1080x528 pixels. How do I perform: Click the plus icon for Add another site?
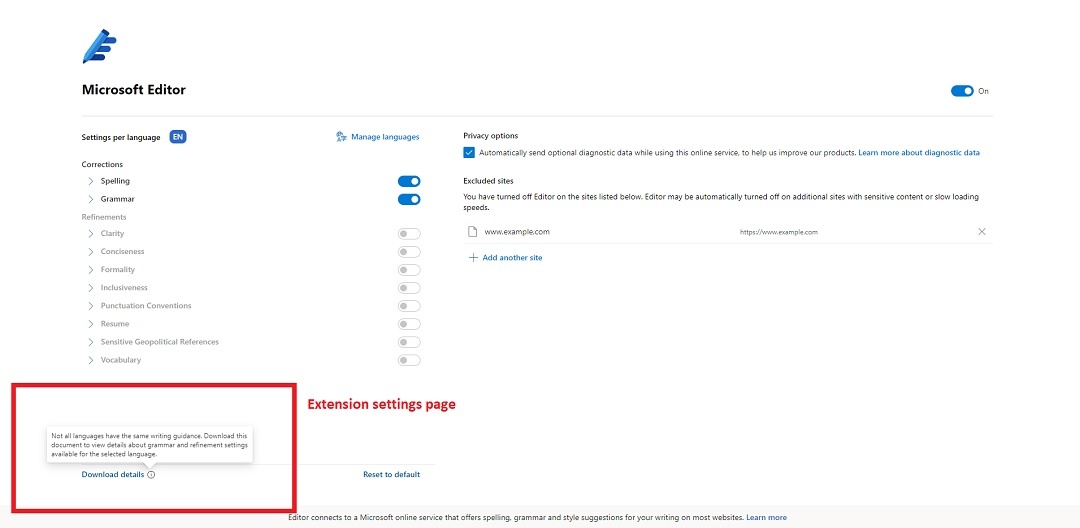(x=472, y=257)
